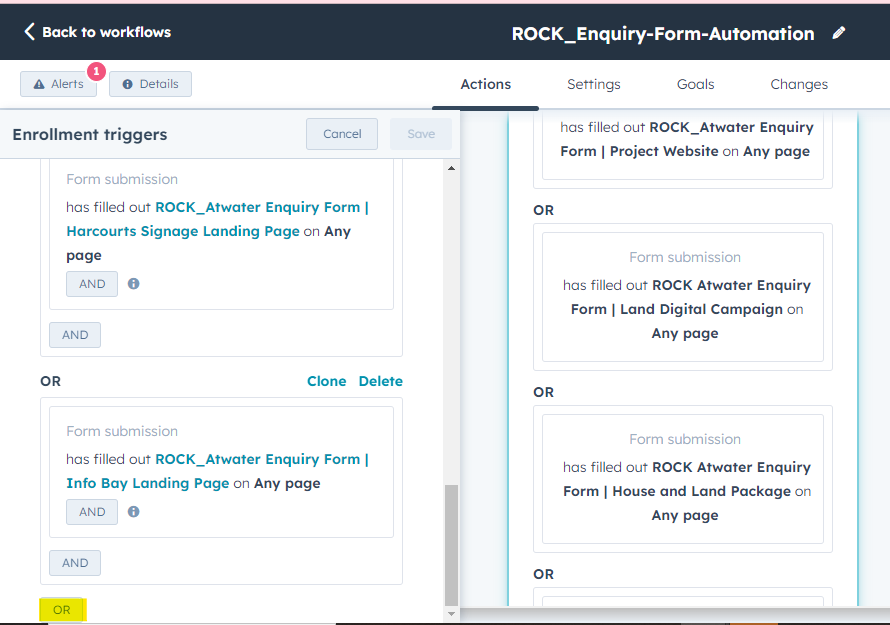Open the Alerts panel
The image size is (890, 625).
[x=58, y=84]
